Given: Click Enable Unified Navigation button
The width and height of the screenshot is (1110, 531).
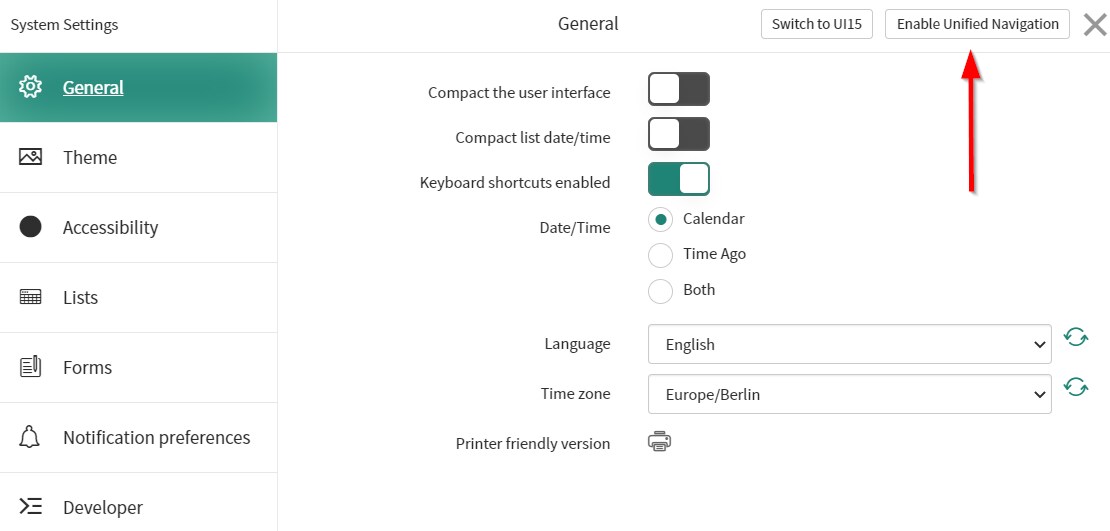Looking at the screenshot, I should click(977, 25).
